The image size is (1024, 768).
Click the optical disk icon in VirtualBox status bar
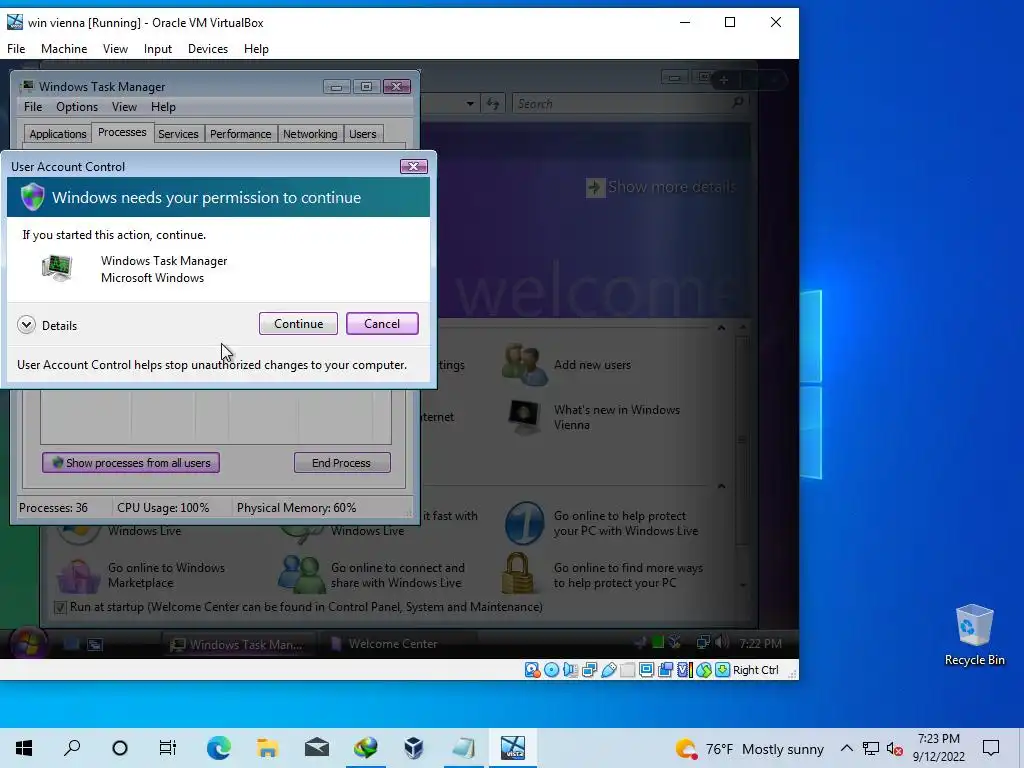551,670
